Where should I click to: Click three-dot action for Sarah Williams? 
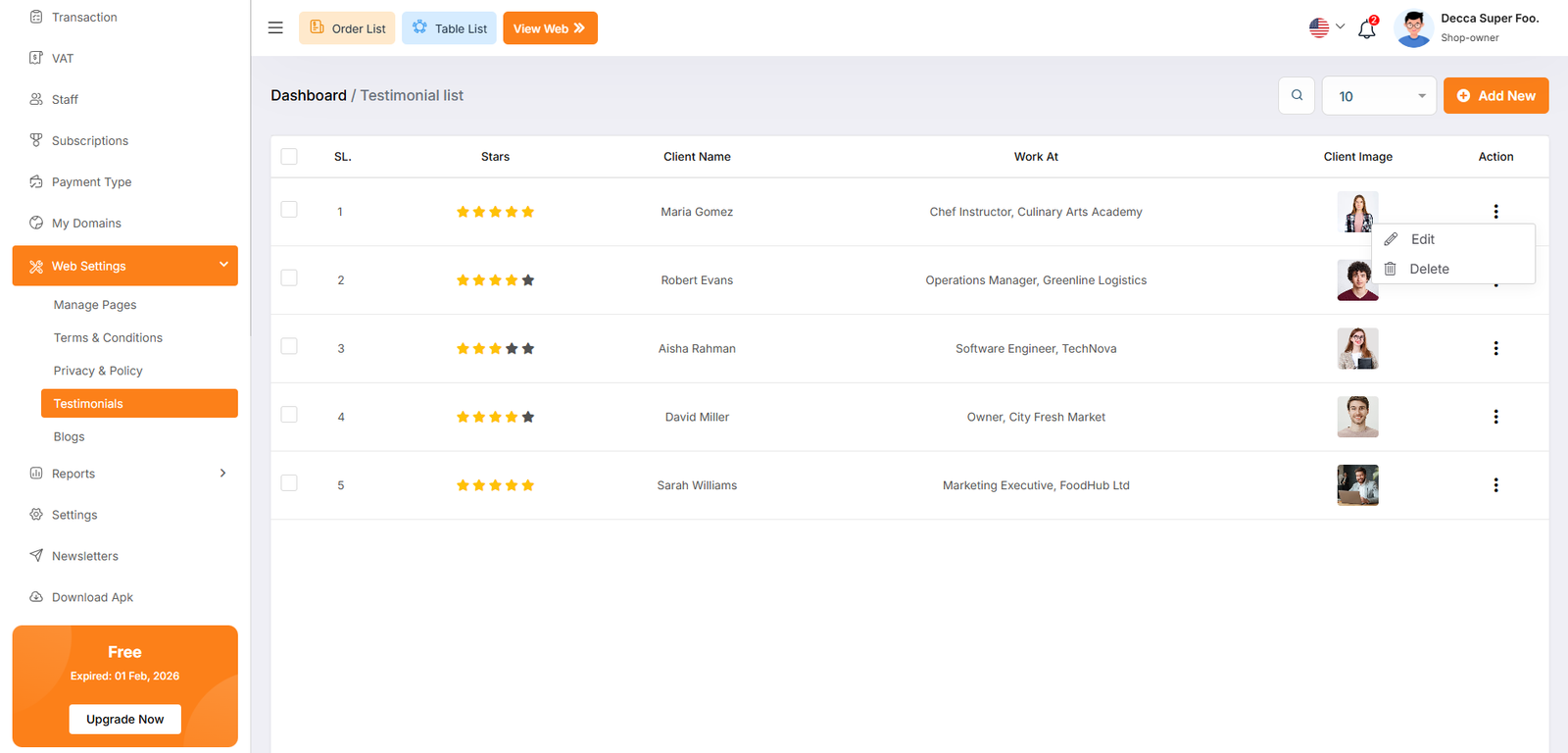click(x=1495, y=485)
